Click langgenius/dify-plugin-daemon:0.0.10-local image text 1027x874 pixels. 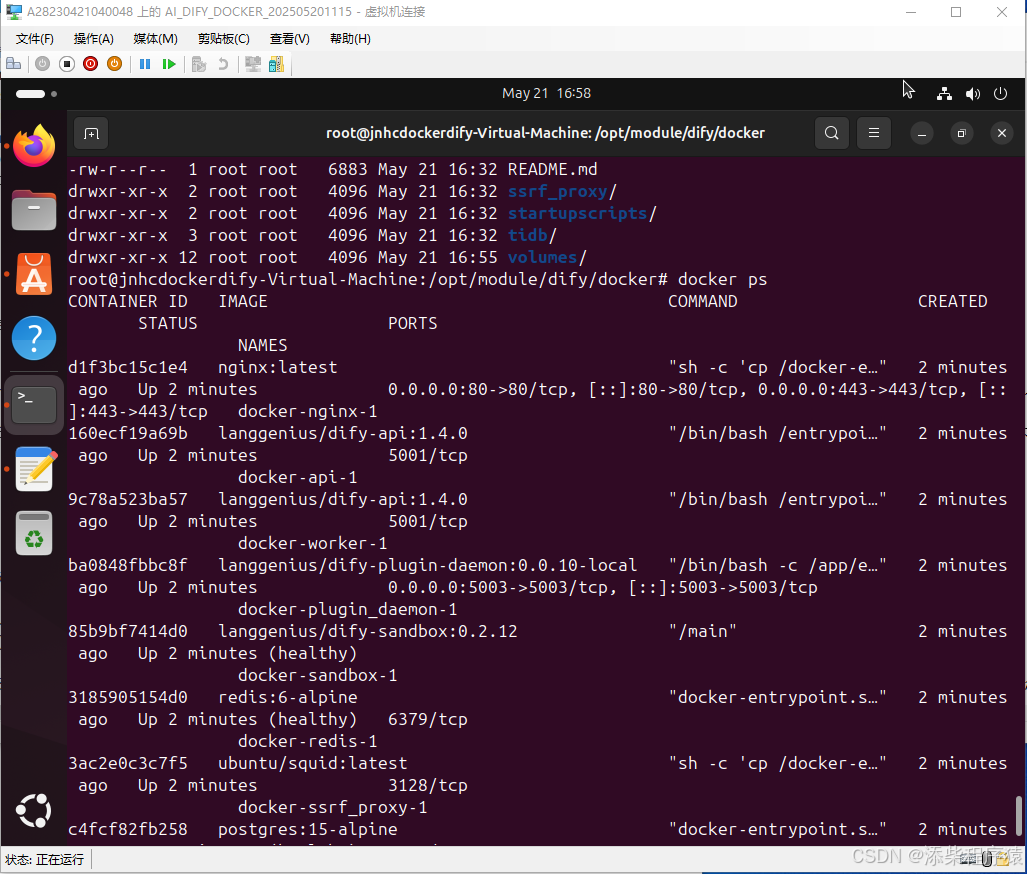[x=427, y=565]
